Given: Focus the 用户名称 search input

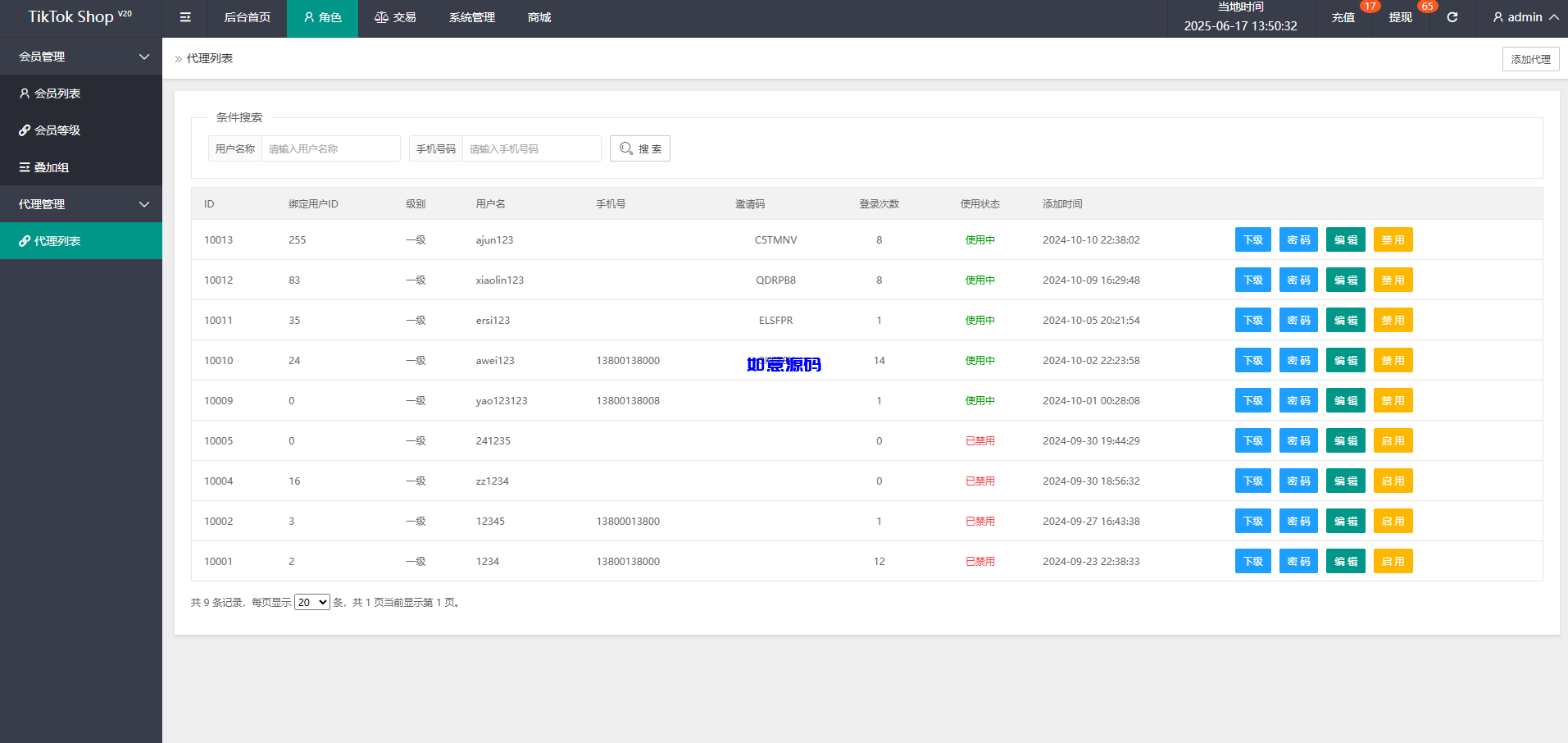Looking at the screenshot, I should click(x=330, y=148).
